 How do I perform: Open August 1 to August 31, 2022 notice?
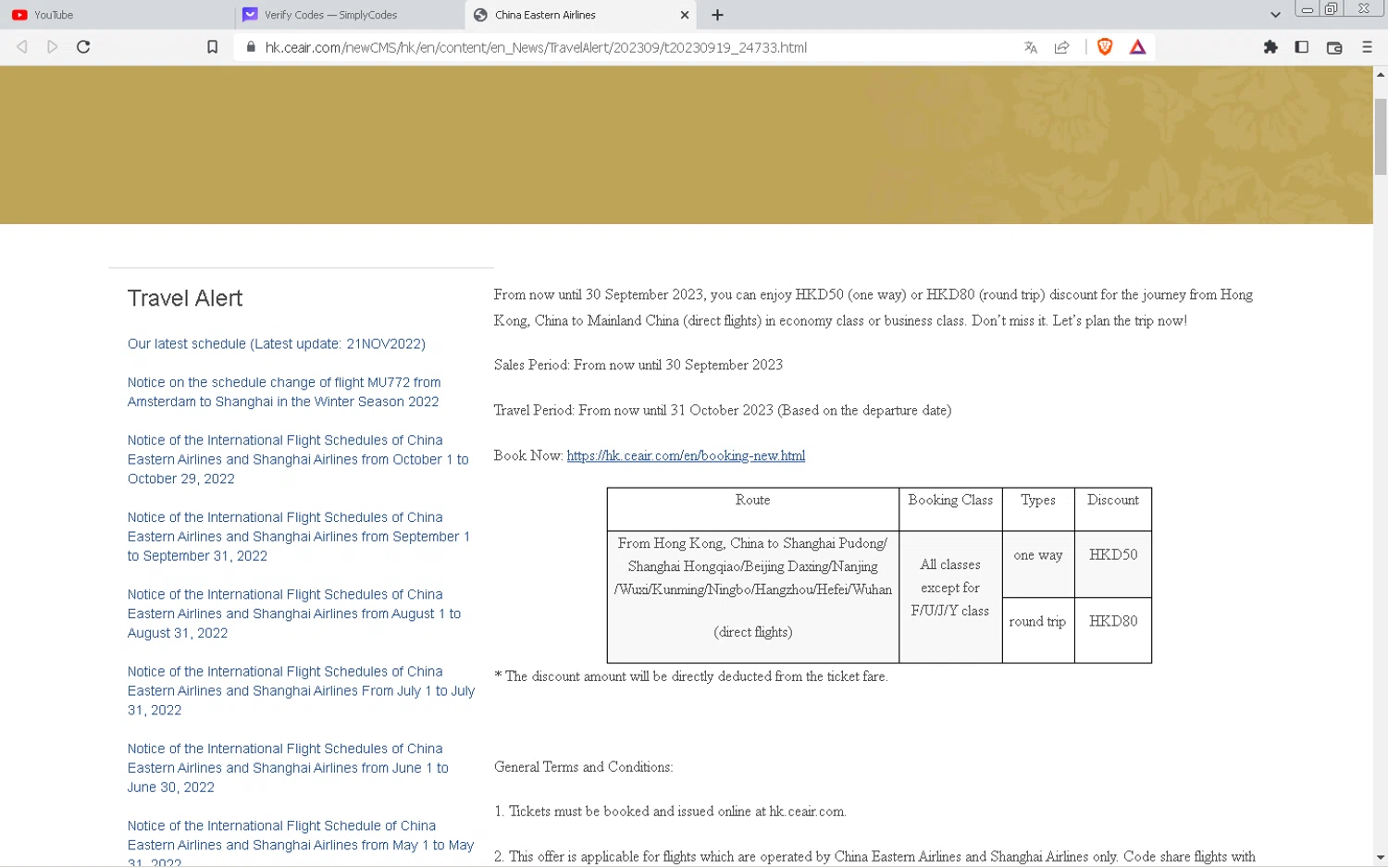tap(294, 614)
